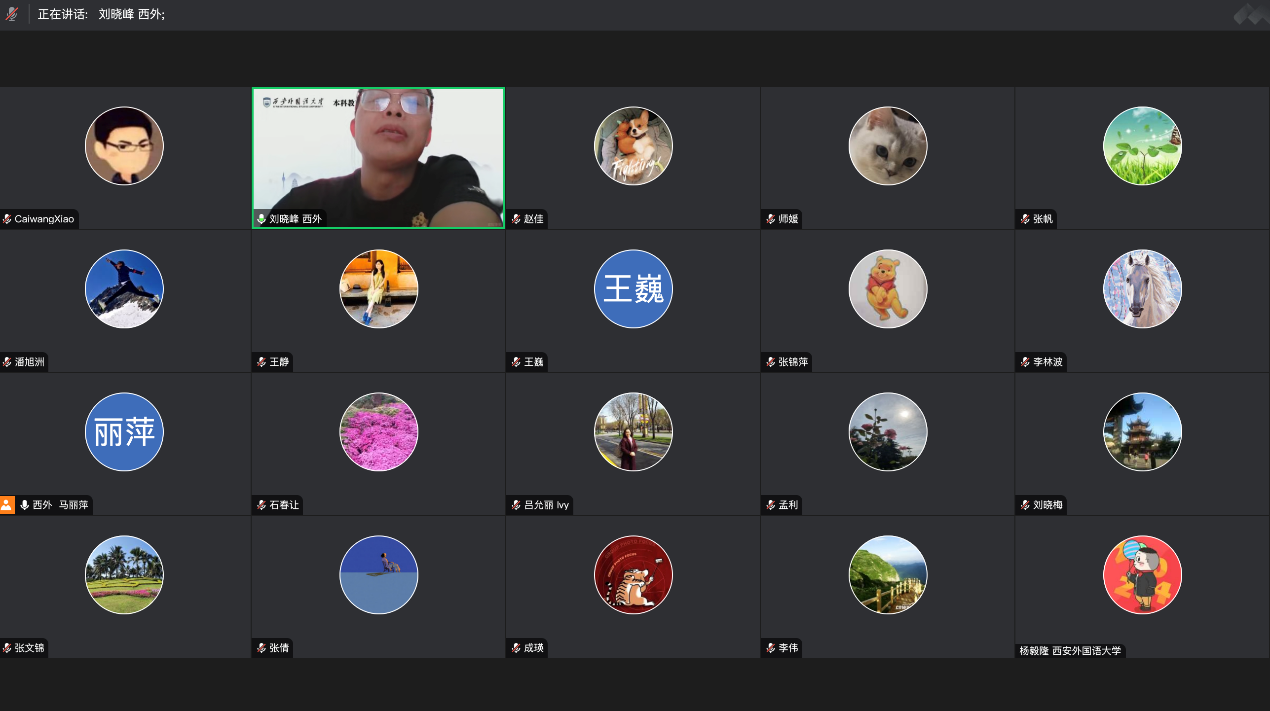1270x711 pixels.
Task: Click the 王巍 blue name avatar
Action: (633, 289)
